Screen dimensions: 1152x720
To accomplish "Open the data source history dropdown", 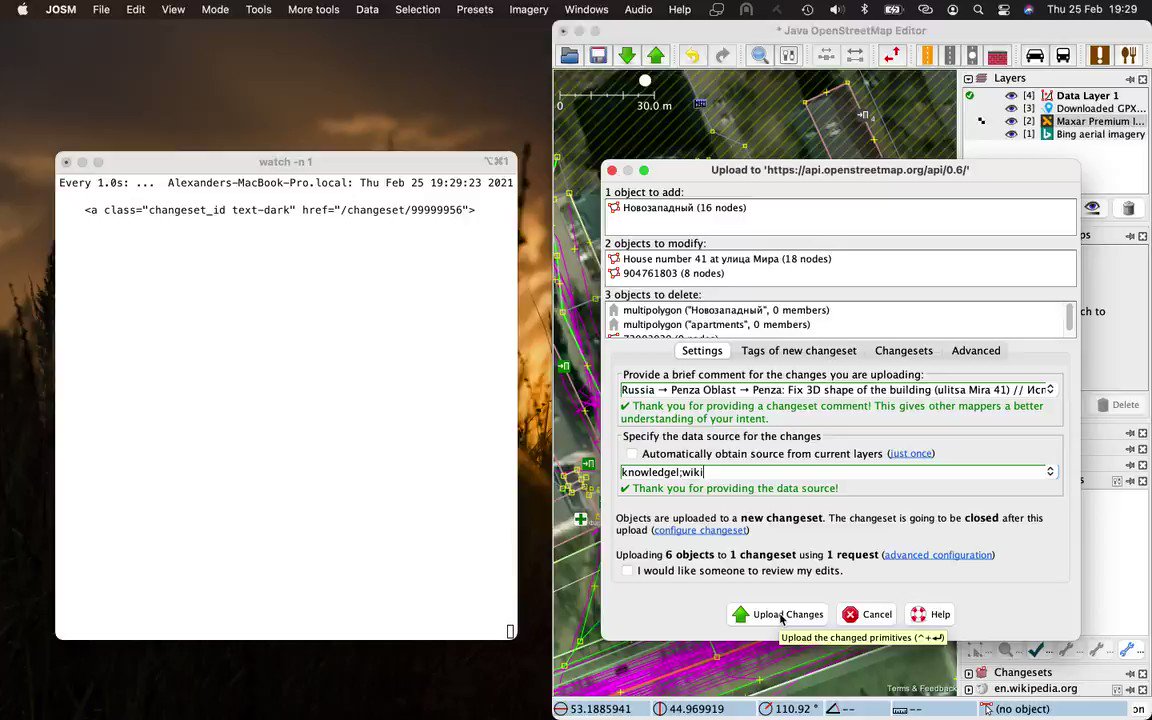I will tap(1050, 472).
